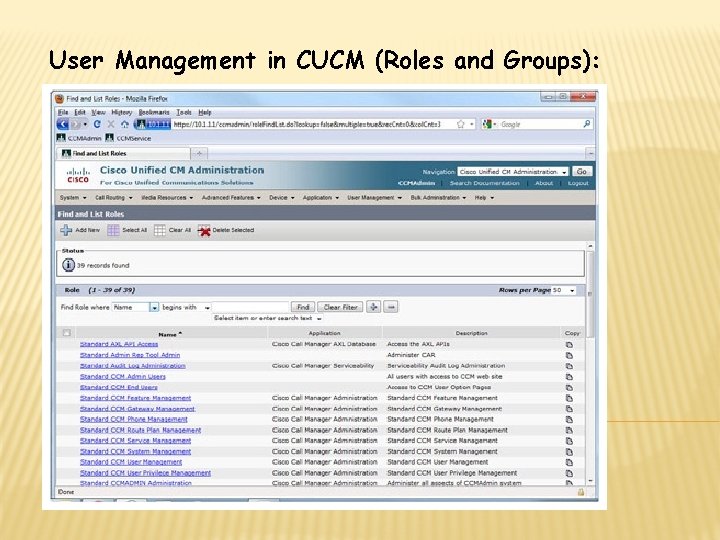Expand the Call Routing menu
This screenshot has height=540, width=720.
113,197
